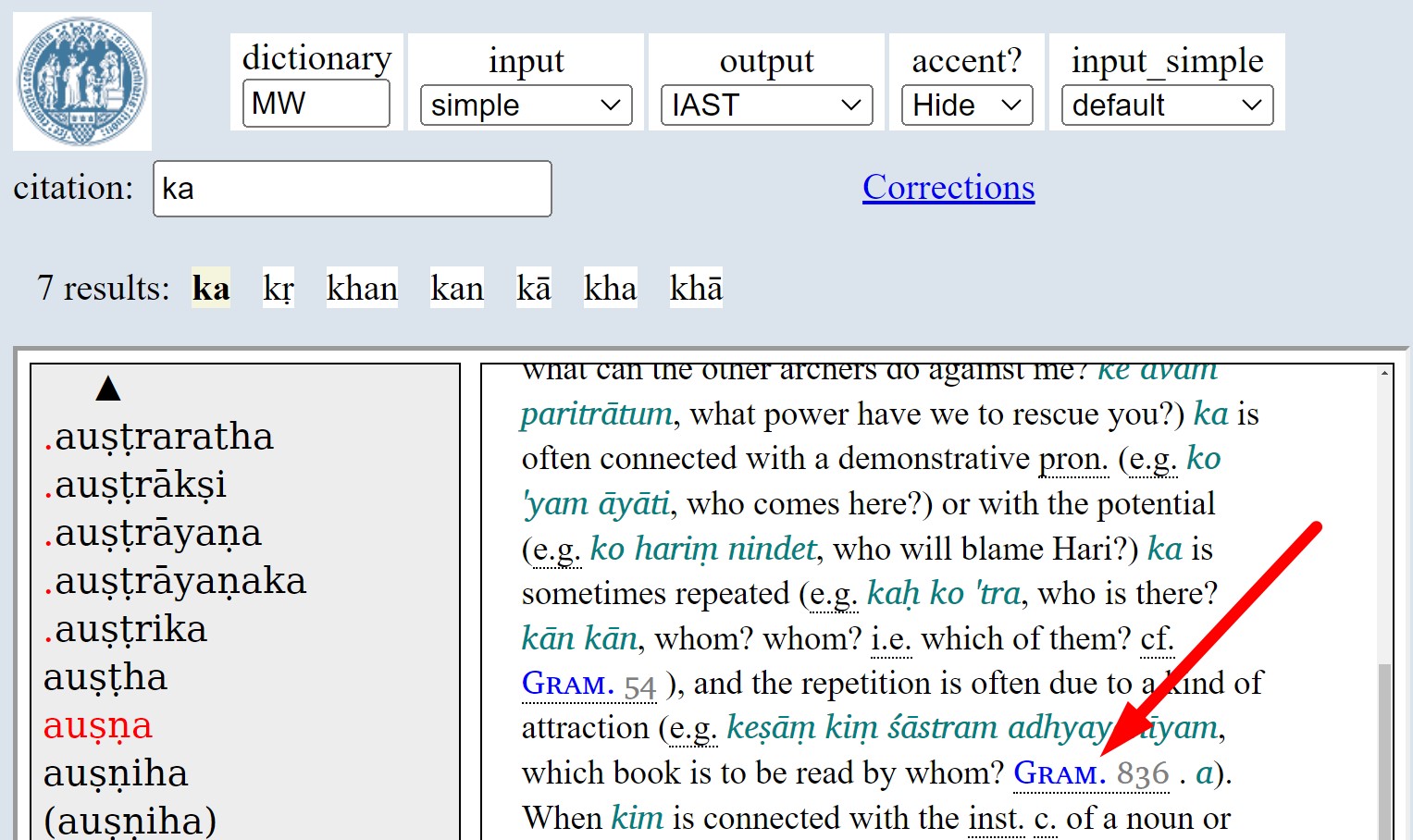Switch to the khā result tab
Viewport: 1413px width, 840px height.
click(x=695, y=288)
